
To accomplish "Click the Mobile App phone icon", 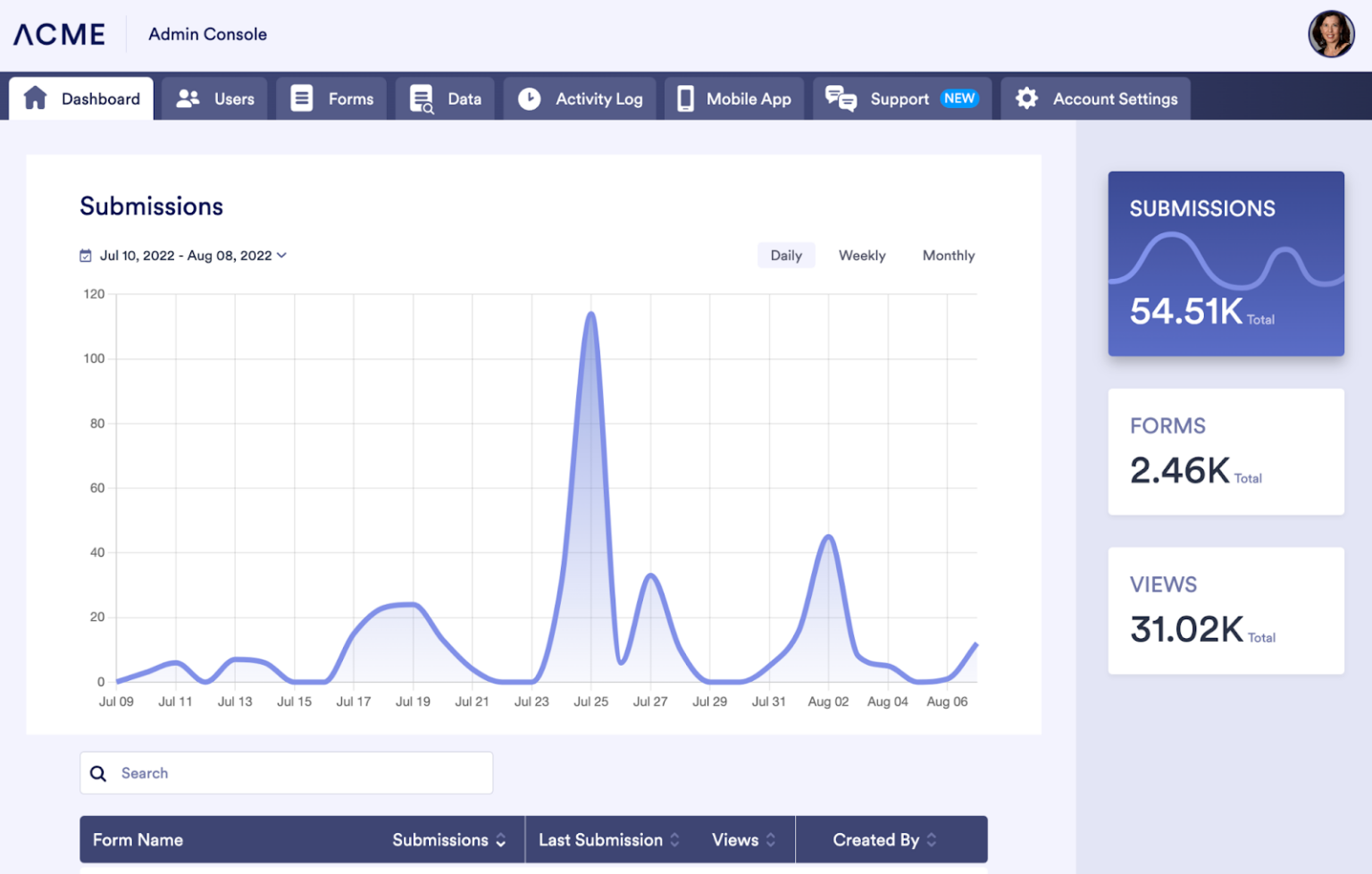I will (x=684, y=98).
